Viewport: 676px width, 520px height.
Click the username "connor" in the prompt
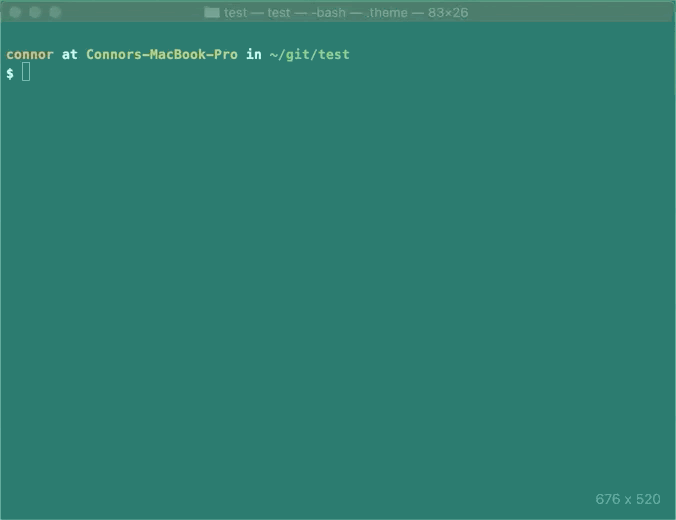[30, 54]
